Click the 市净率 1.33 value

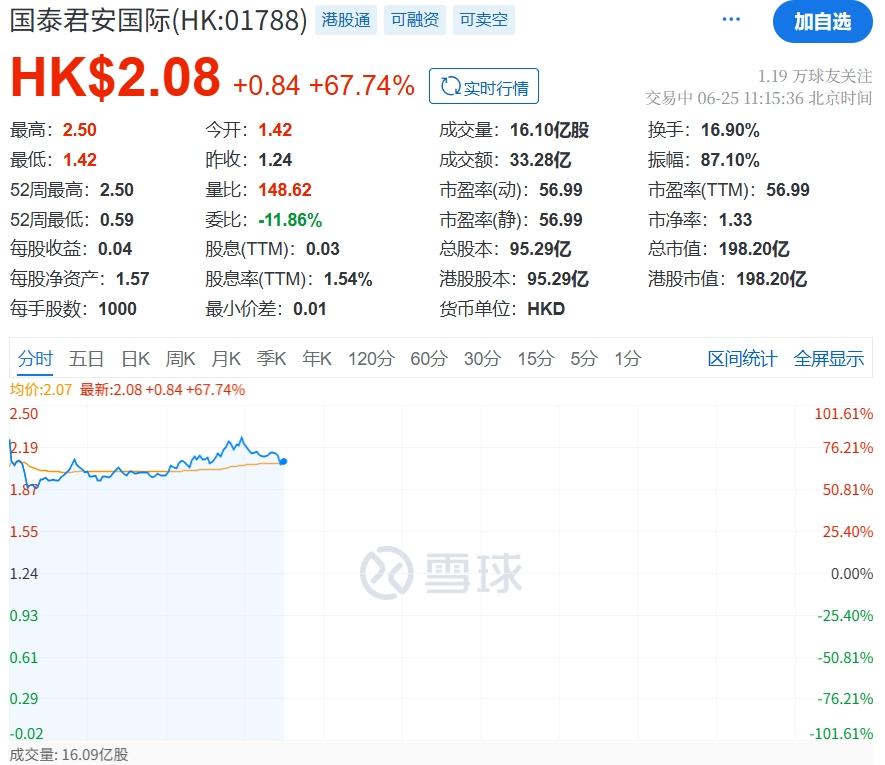[735, 220]
